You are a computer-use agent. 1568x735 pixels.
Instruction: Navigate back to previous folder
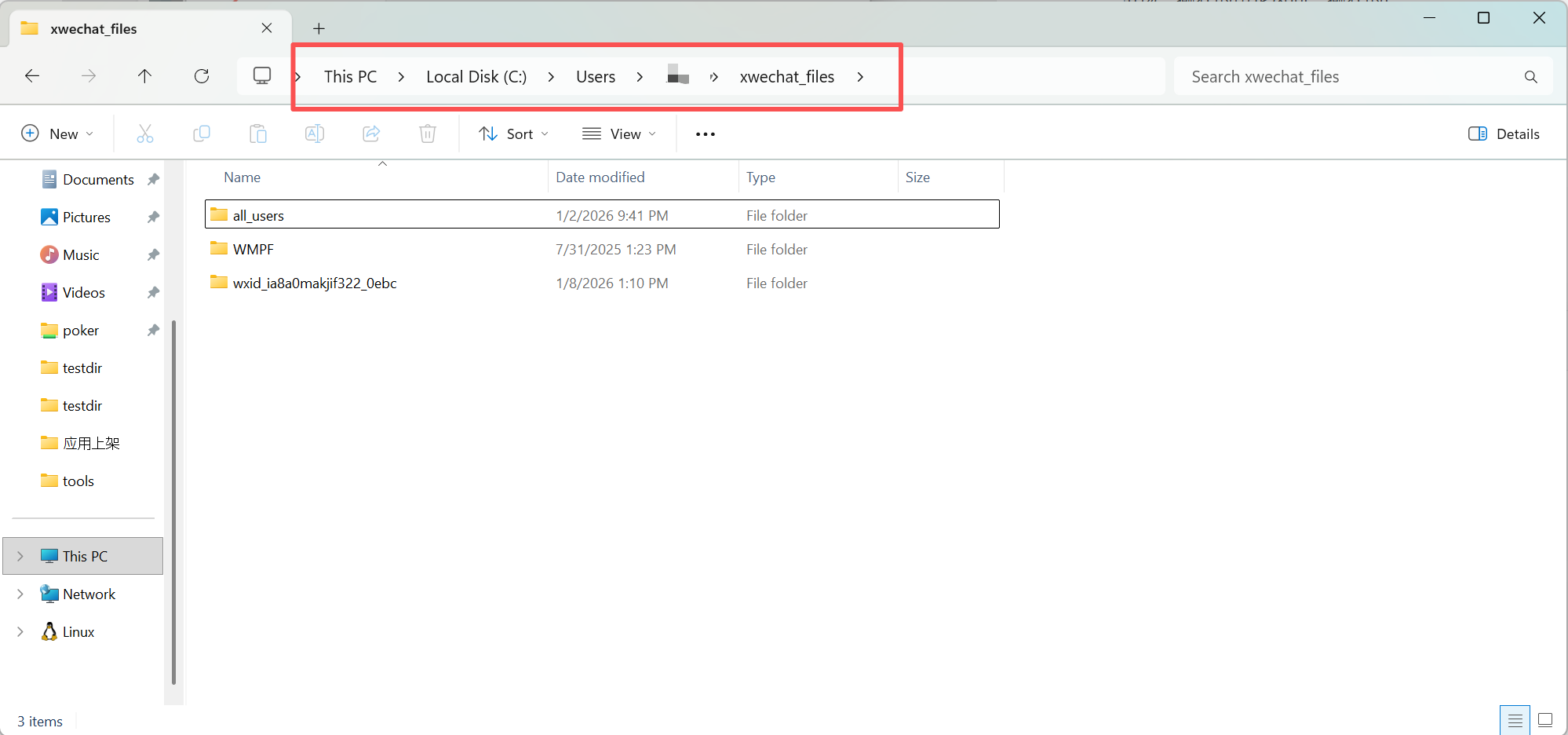pyautogui.click(x=32, y=76)
